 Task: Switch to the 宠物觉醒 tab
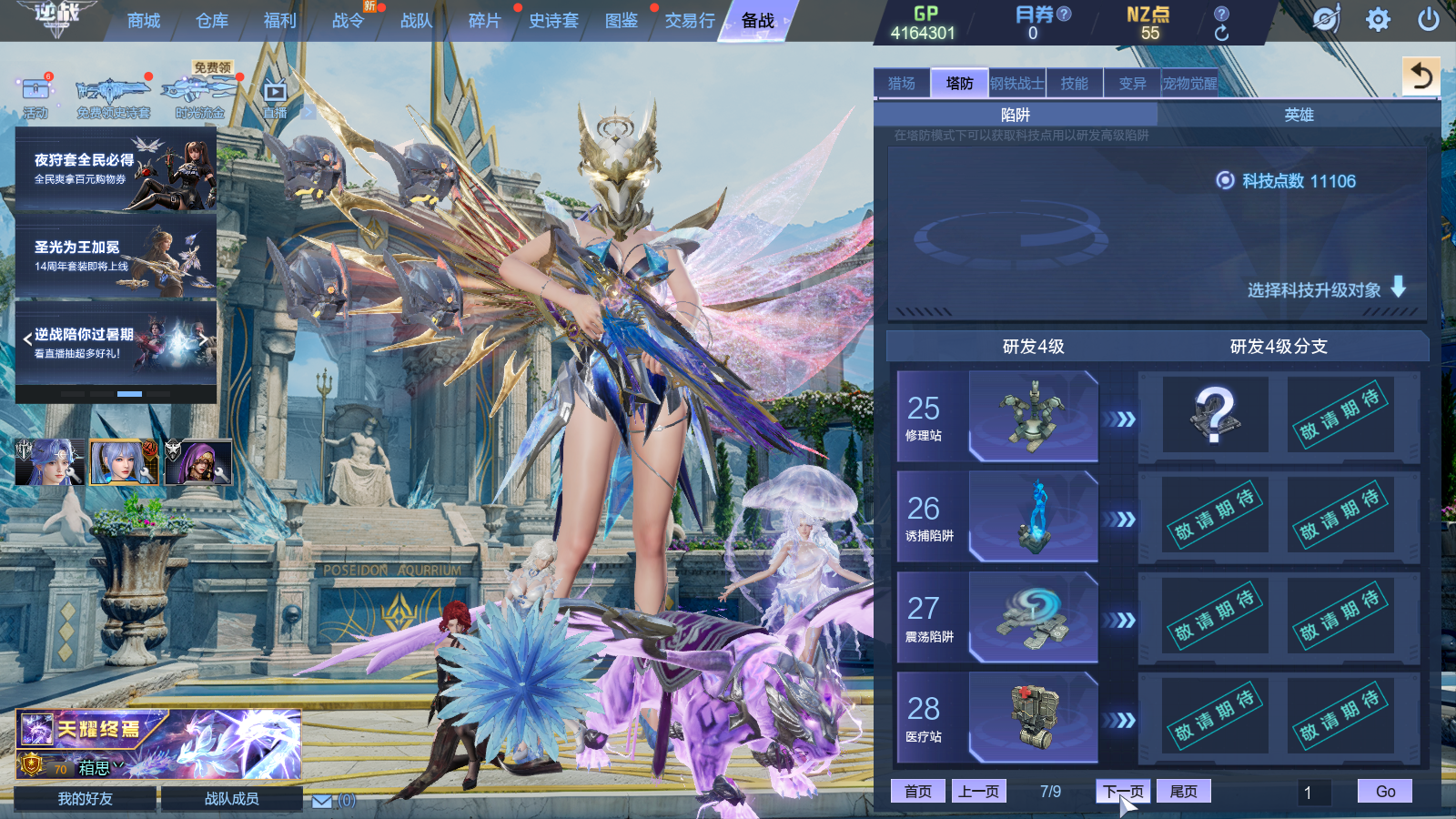pyautogui.click(x=1189, y=84)
